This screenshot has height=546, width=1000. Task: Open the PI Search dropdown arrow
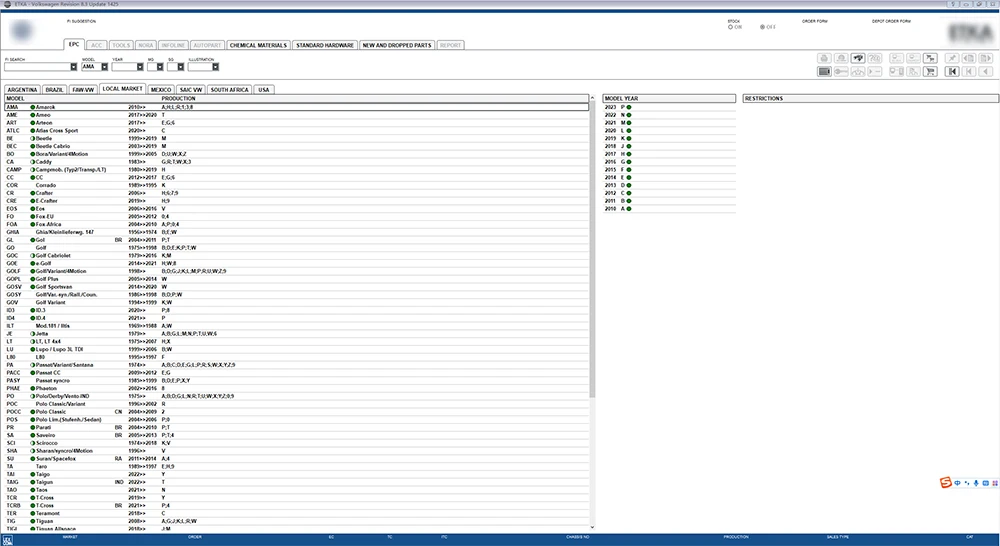click(73, 67)
